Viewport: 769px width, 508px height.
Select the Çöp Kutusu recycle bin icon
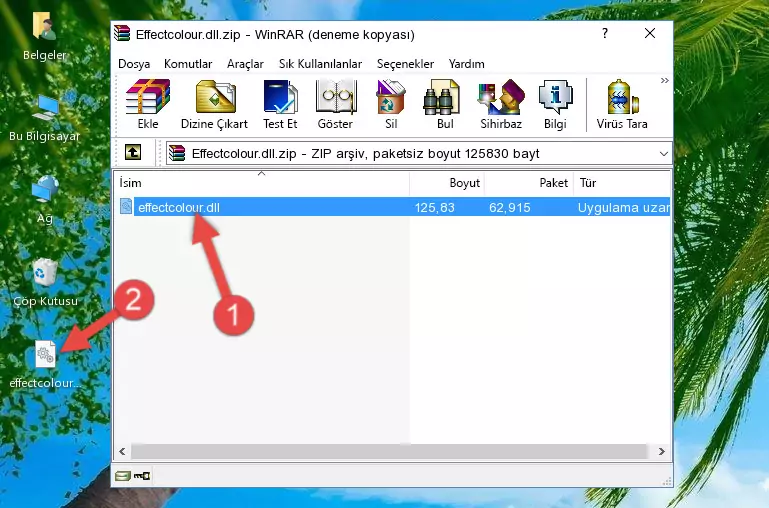(45, 282)
